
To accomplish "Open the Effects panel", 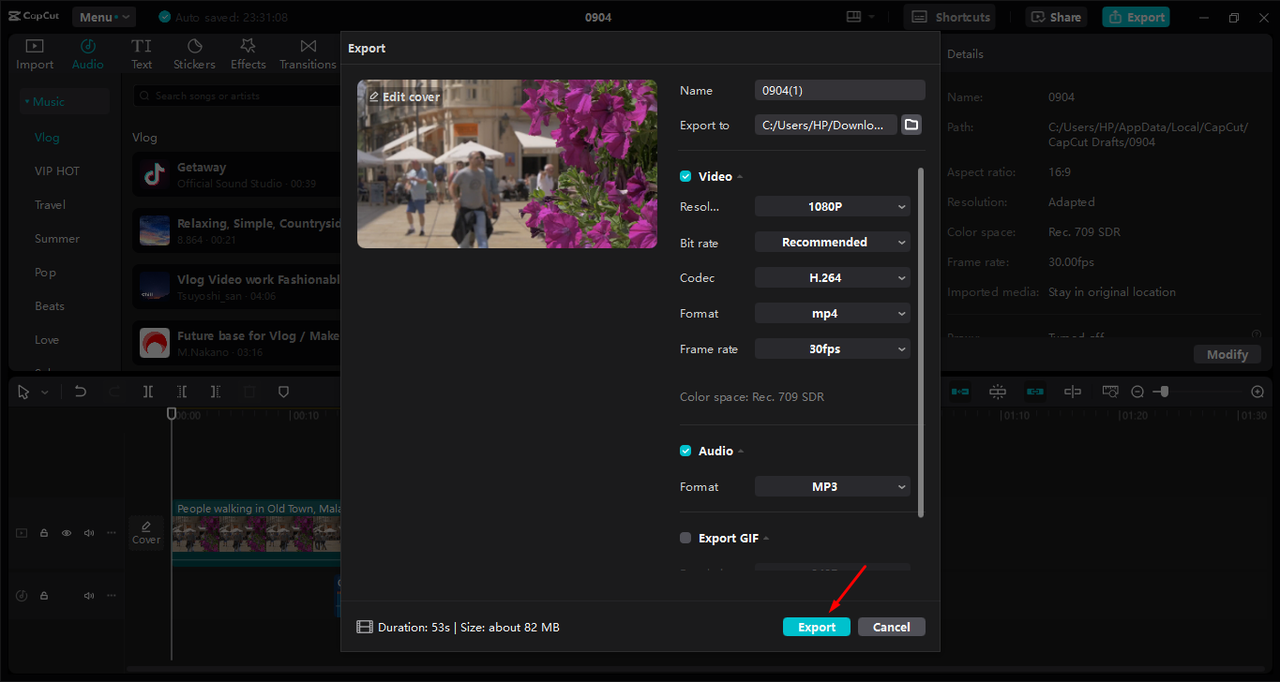I will pyautogui.click(x=248, y=54).
